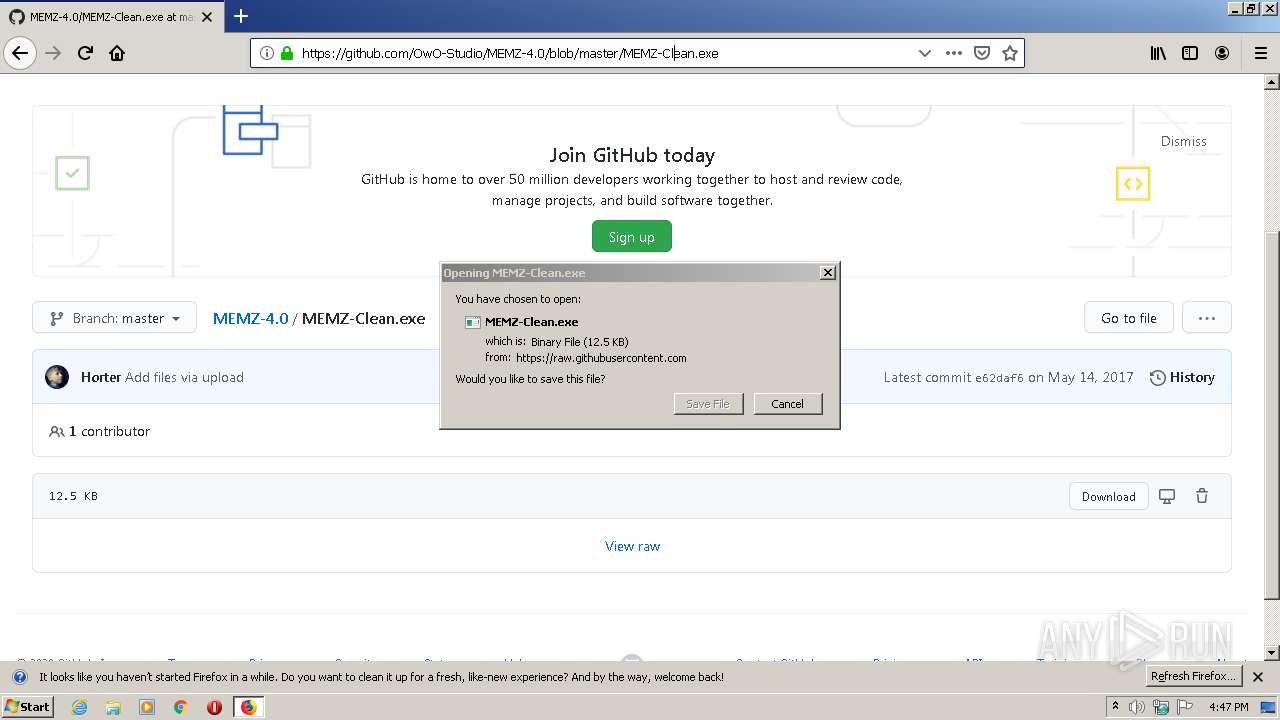The height and width of the screenshot is (720, 1280).
Task: Open Firefox hamburger menu
Action: pos(1260,53)
